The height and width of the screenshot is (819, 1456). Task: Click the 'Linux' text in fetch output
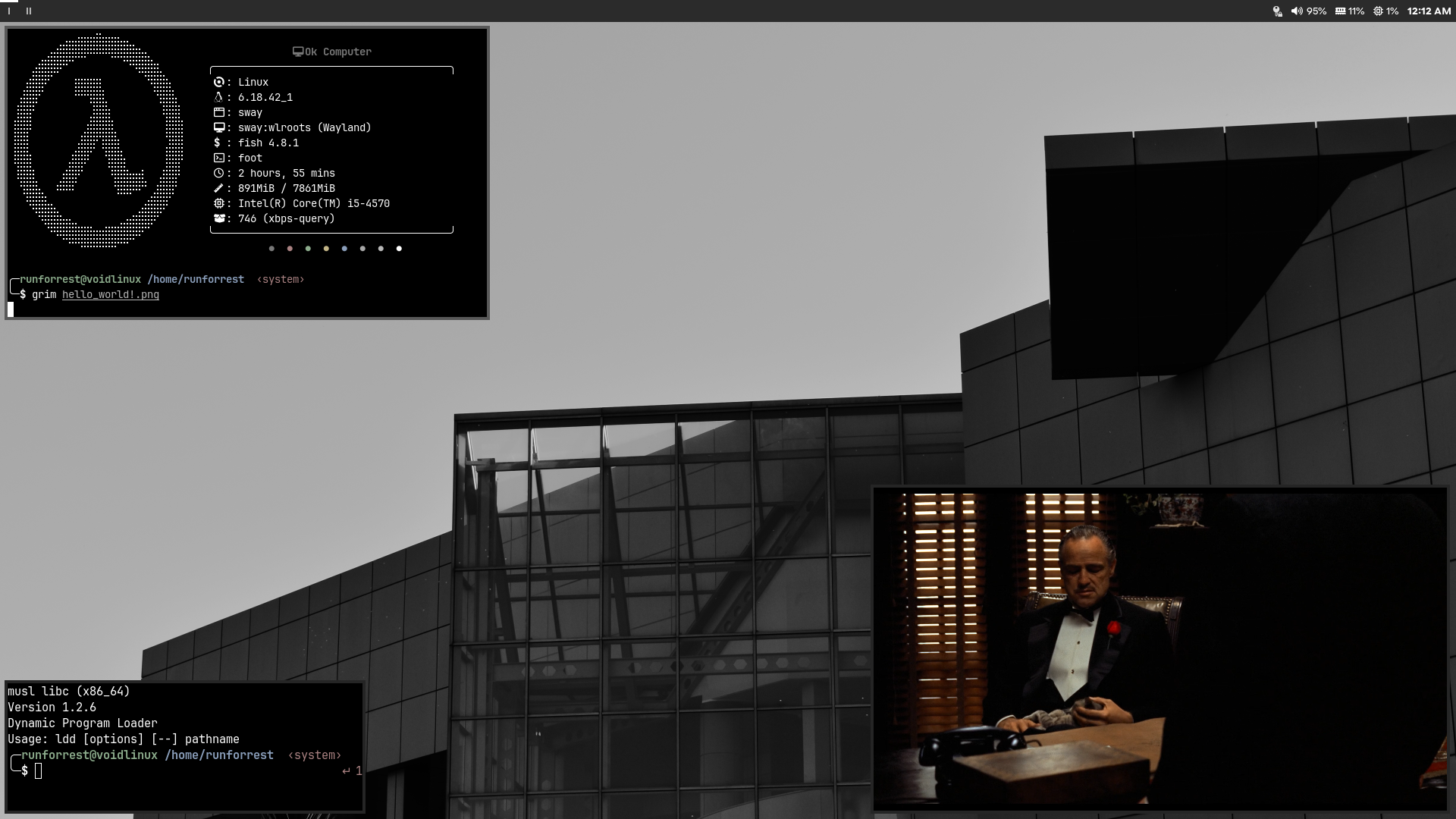pyautogui.click(x=253, y=82)
